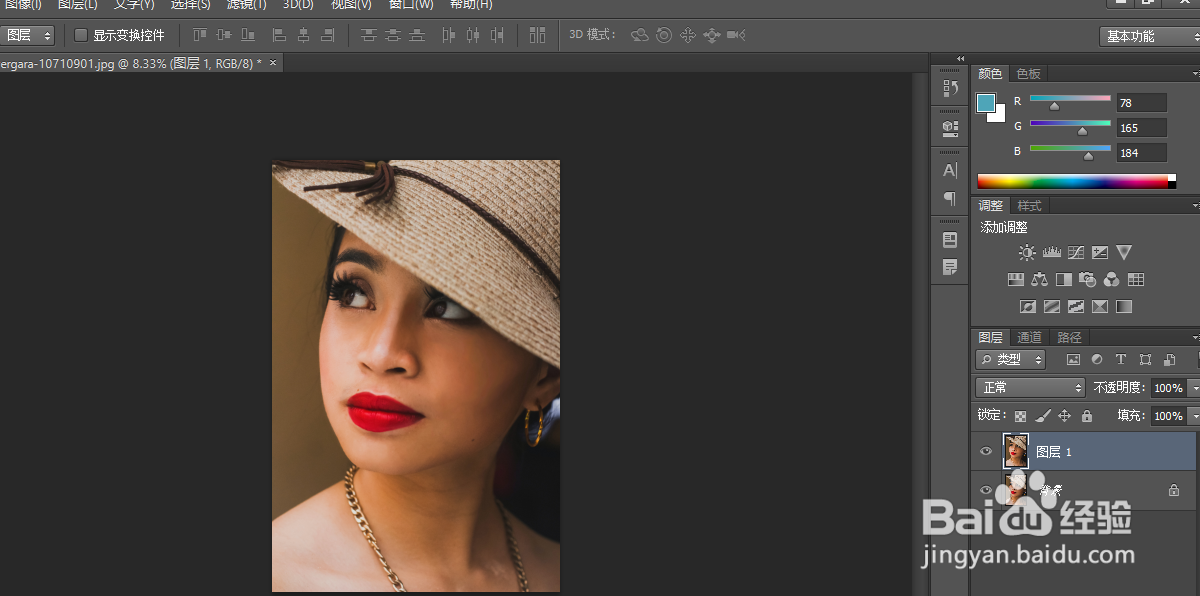Click the lock transparent pixels icon
The height and width of the screenshot is (596, 1200).
pos(1020,416)
